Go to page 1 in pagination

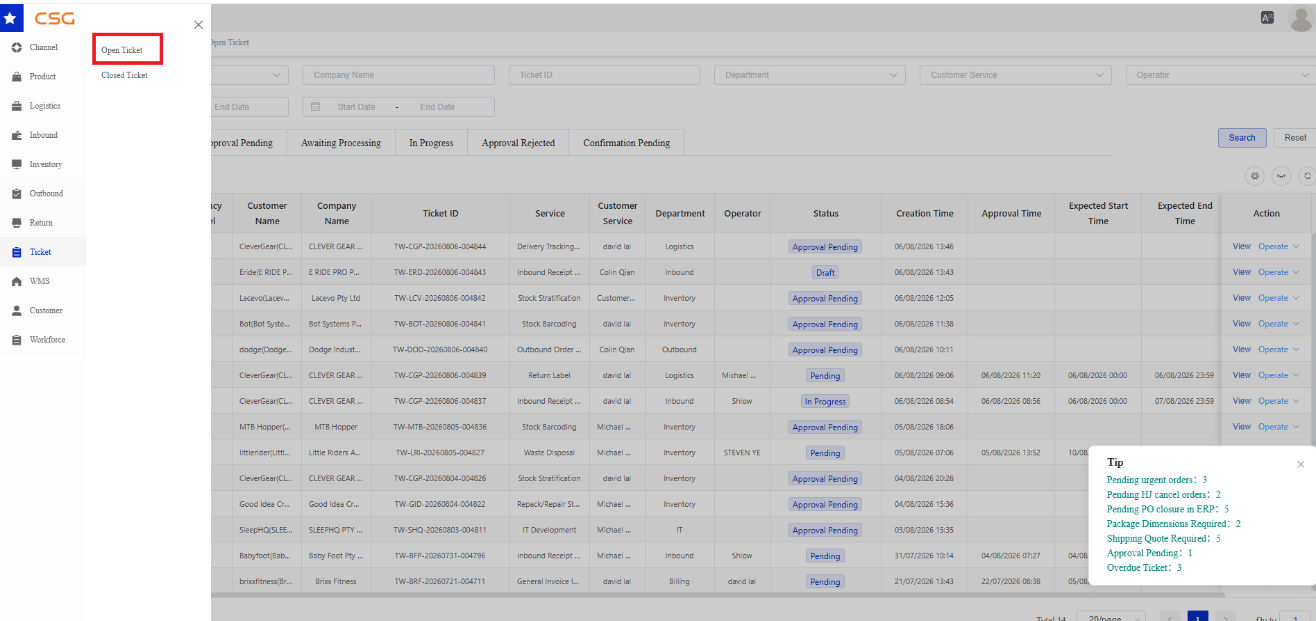pyautogui.click(x=1198, y=618)
